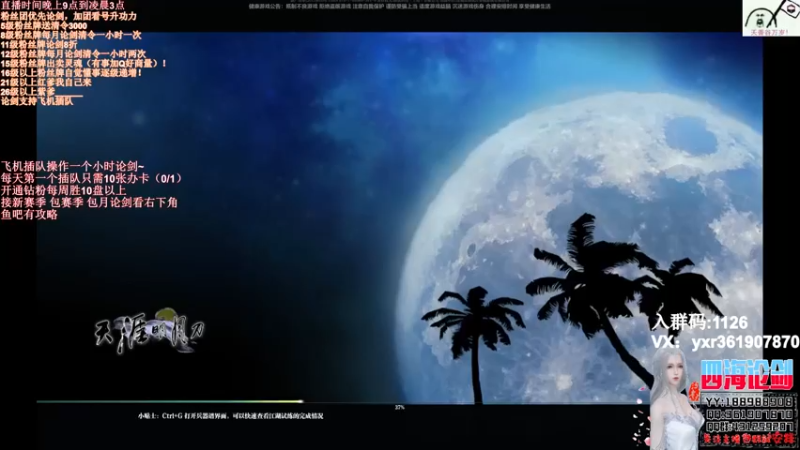Click the YY:188988908 contact line
This screenshot has height=450, width=800.
(748, 403)
